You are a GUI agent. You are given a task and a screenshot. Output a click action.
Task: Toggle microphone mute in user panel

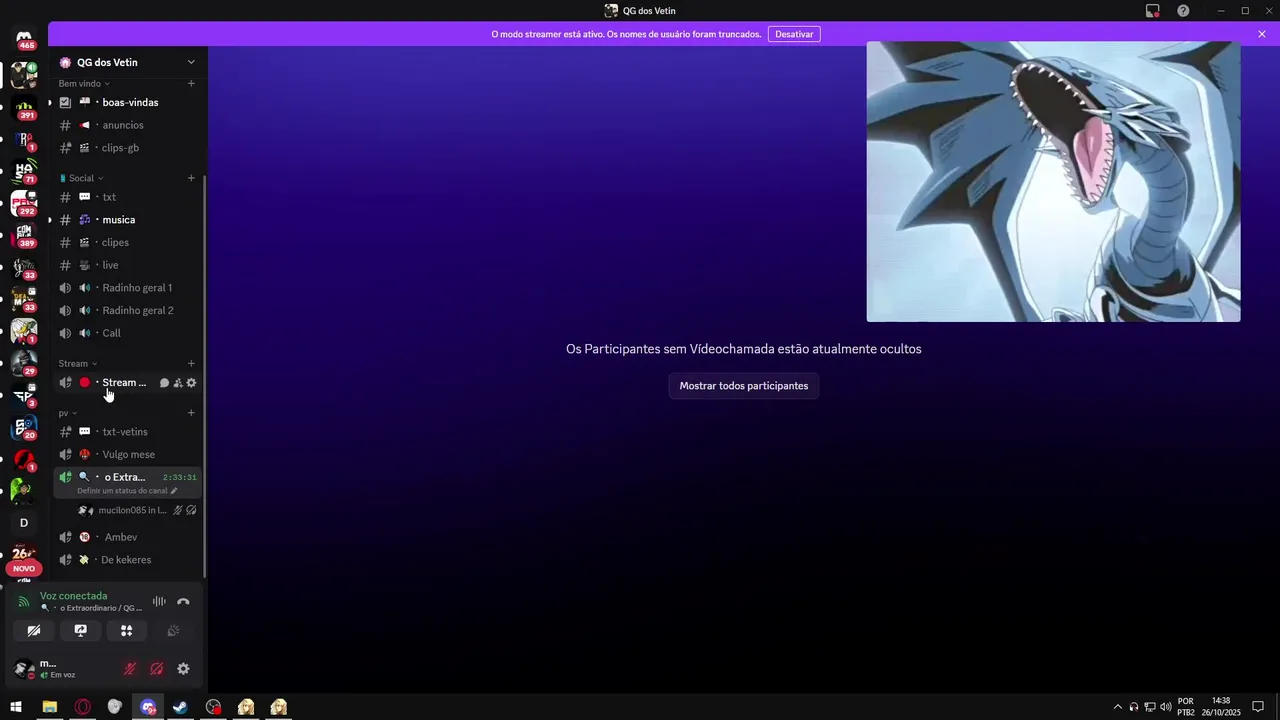tap(129, 669)
